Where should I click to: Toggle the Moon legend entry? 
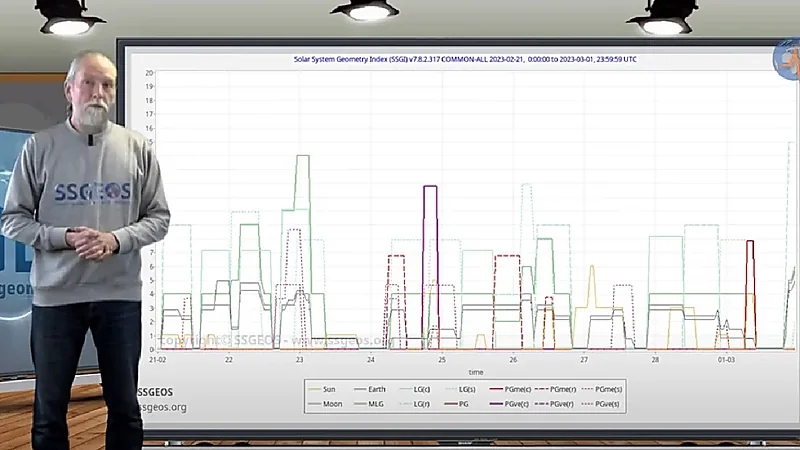pos(330,404)
